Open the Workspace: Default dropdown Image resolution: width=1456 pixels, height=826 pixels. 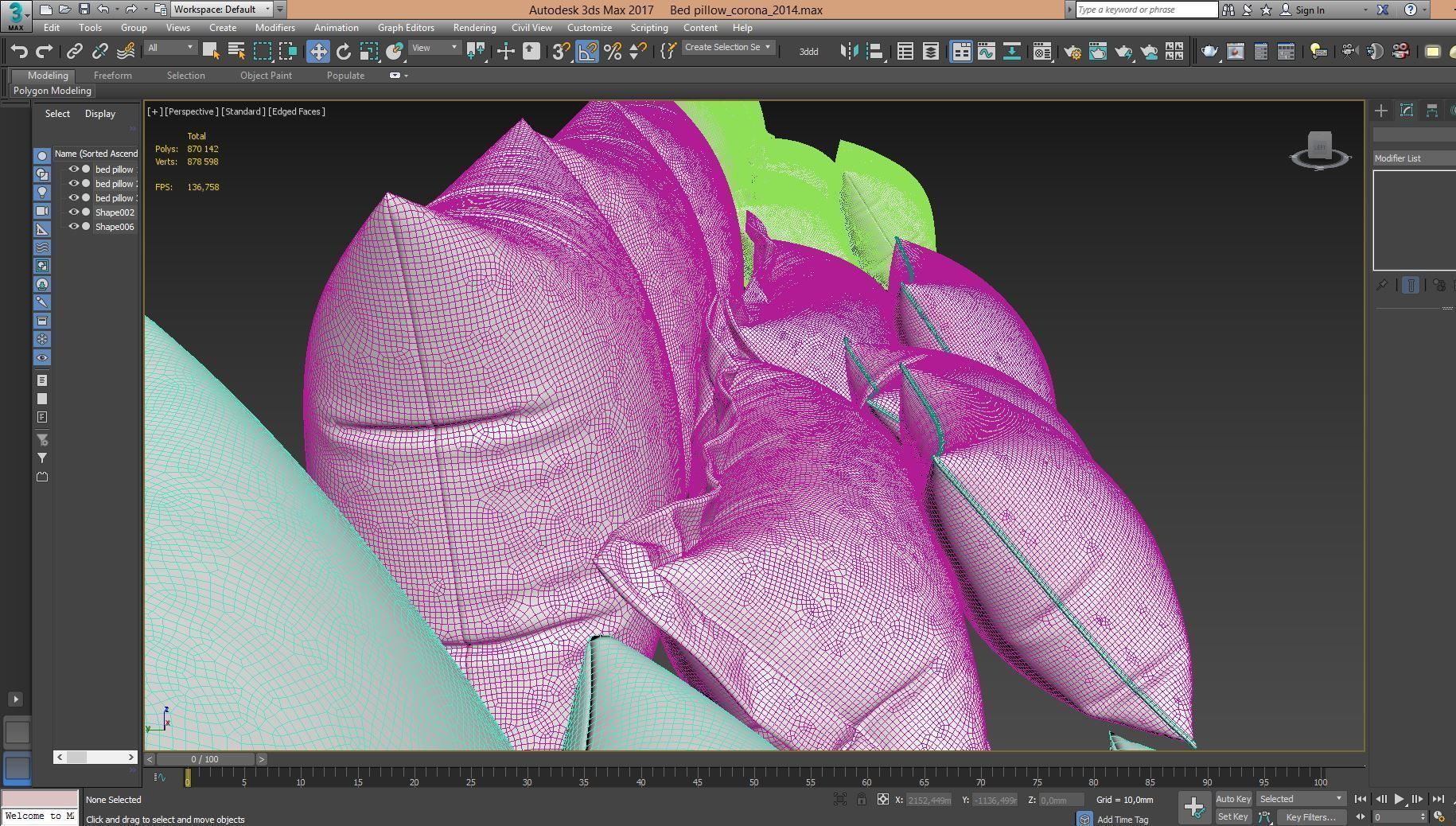[222, 10]
